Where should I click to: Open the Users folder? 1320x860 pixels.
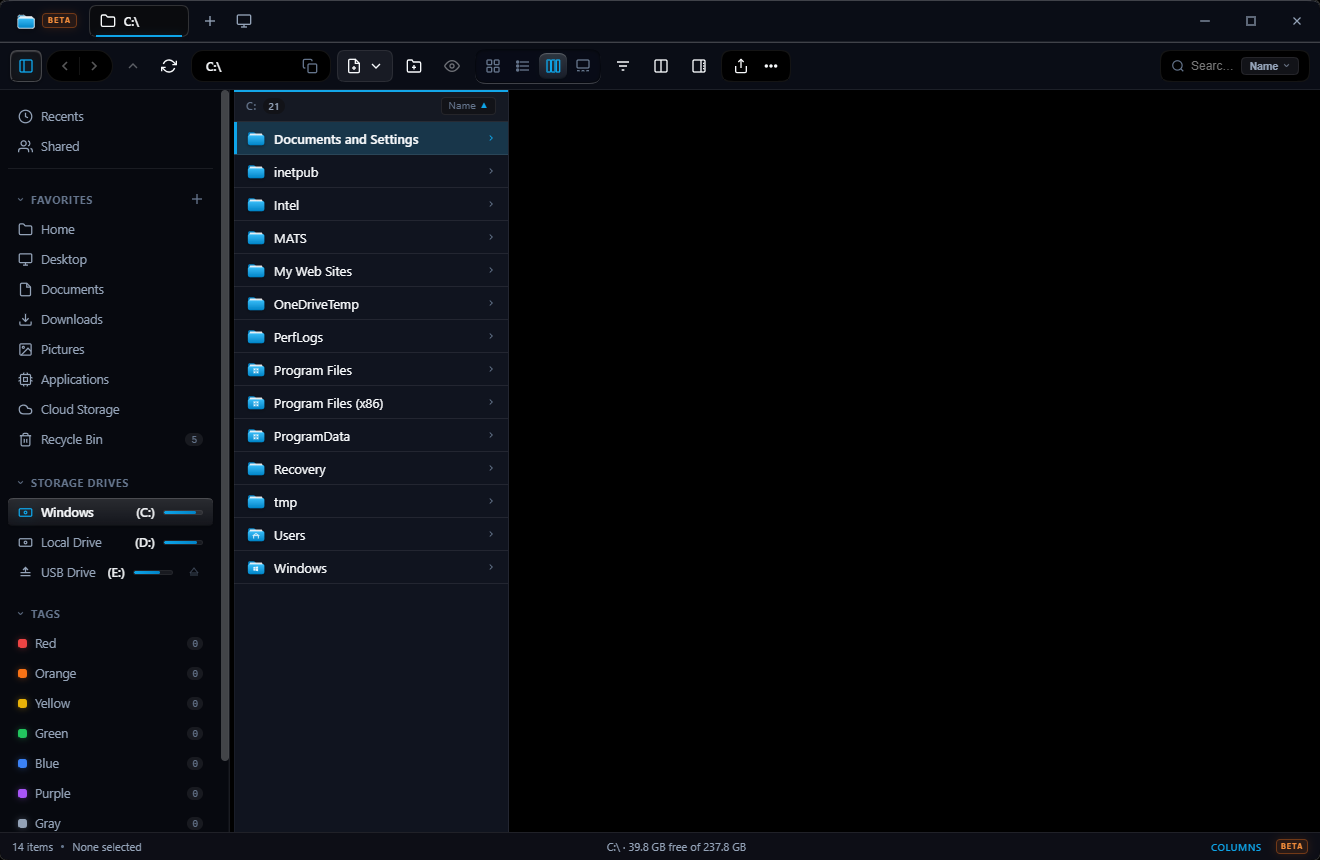pyautogui.click(x=371, y=535)
